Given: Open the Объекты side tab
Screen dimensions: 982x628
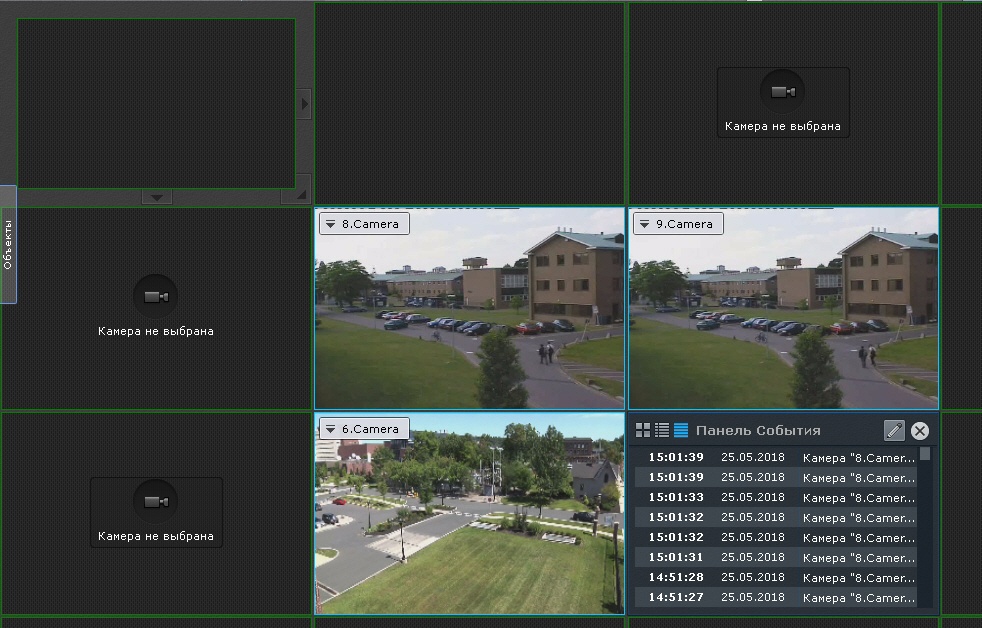Looking at the screenshot, I should click(x=8, y=245).
